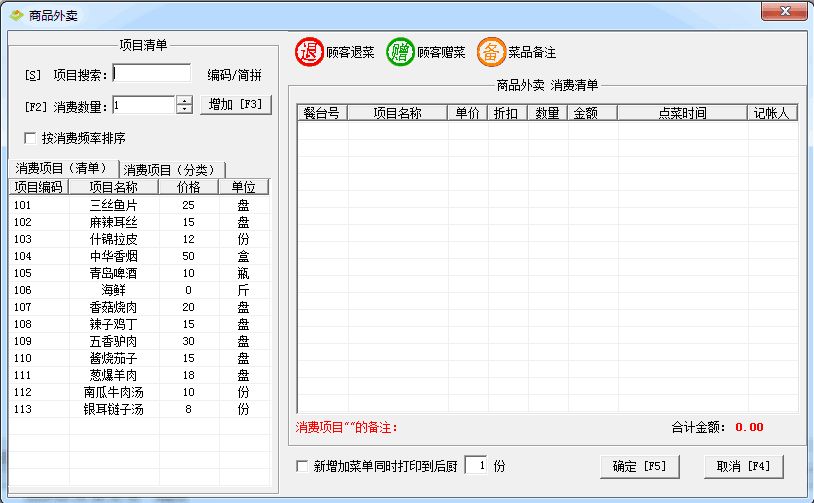Sort by the 价格 column header

pos(188,187)
